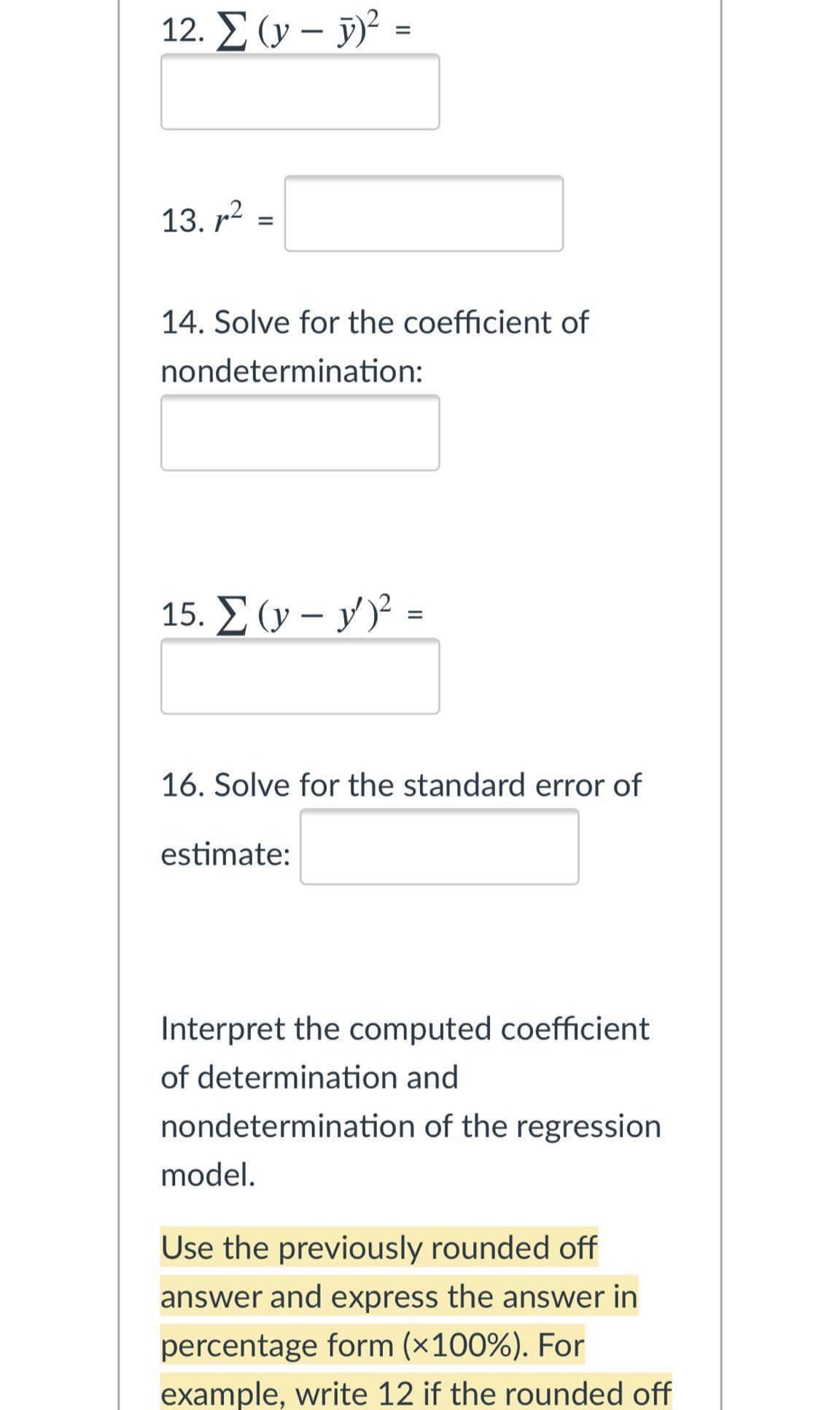The width and height of the screenshot is (840, 1410).
Task: Click the answer box for Σ(y − y')²
Action: point(299,675)
